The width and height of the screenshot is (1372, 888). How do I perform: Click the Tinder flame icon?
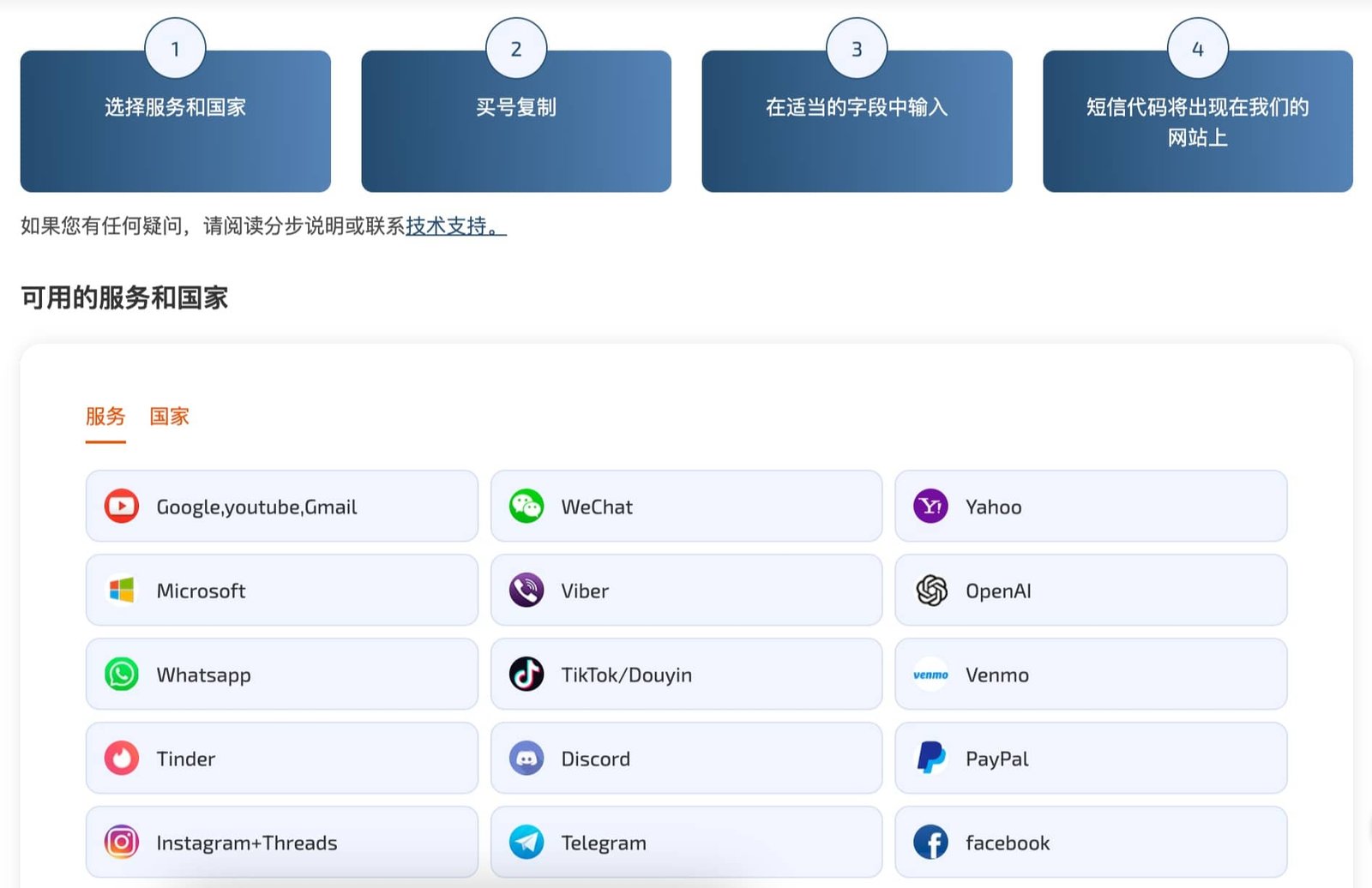tap(122, 759)
